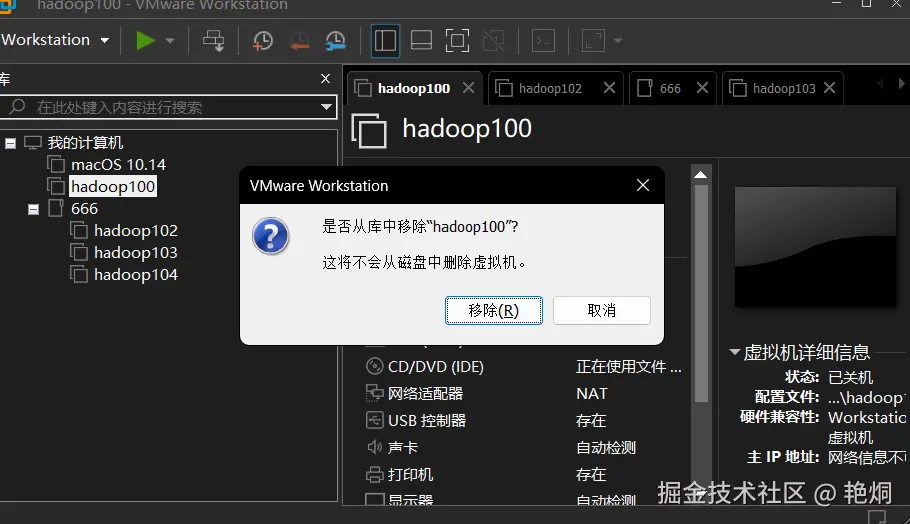
Task: Collapse the 我的计算机 tree node
Action: (10, 143)
